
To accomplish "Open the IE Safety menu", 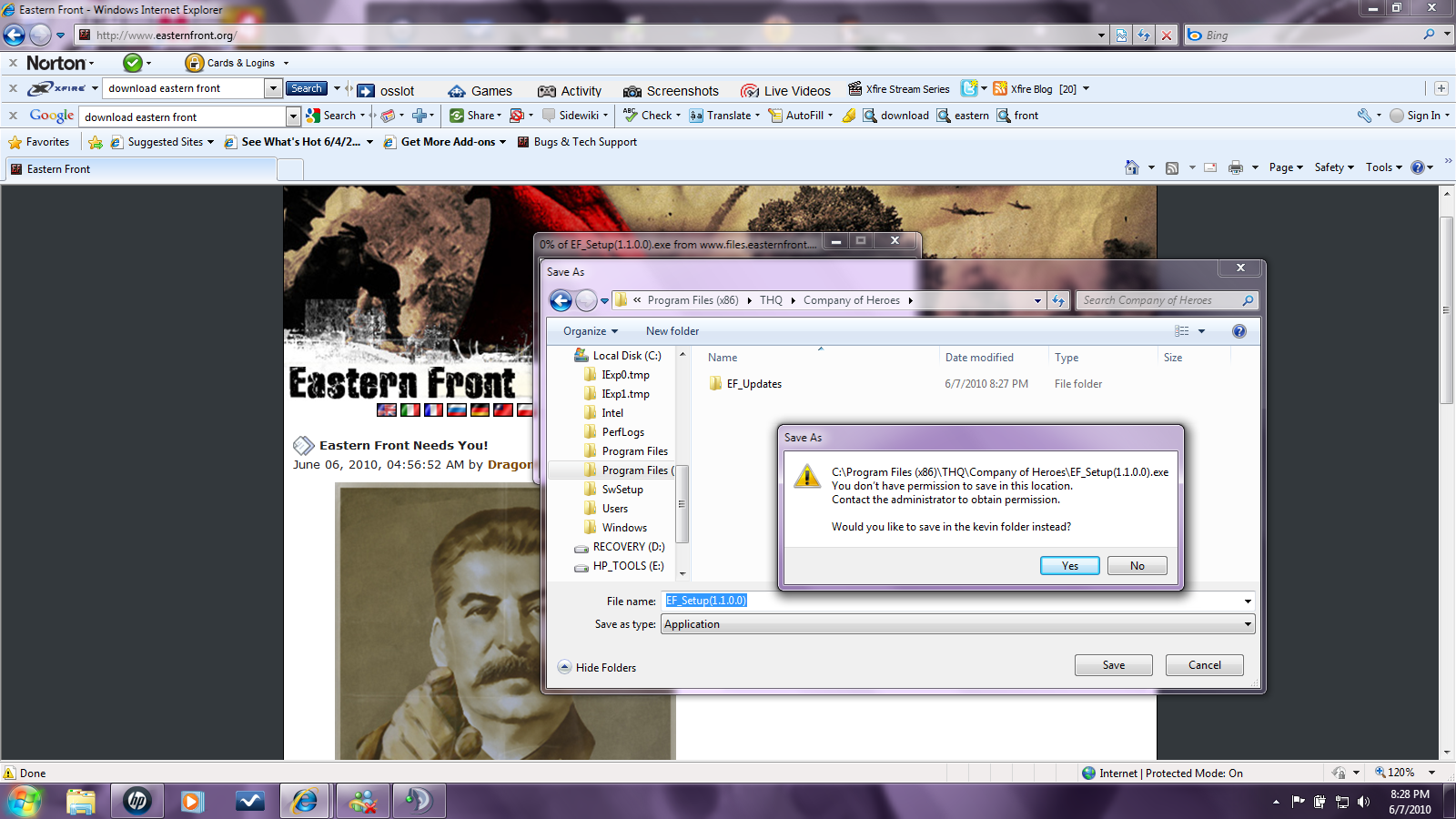I will [x=1334, y=167].
